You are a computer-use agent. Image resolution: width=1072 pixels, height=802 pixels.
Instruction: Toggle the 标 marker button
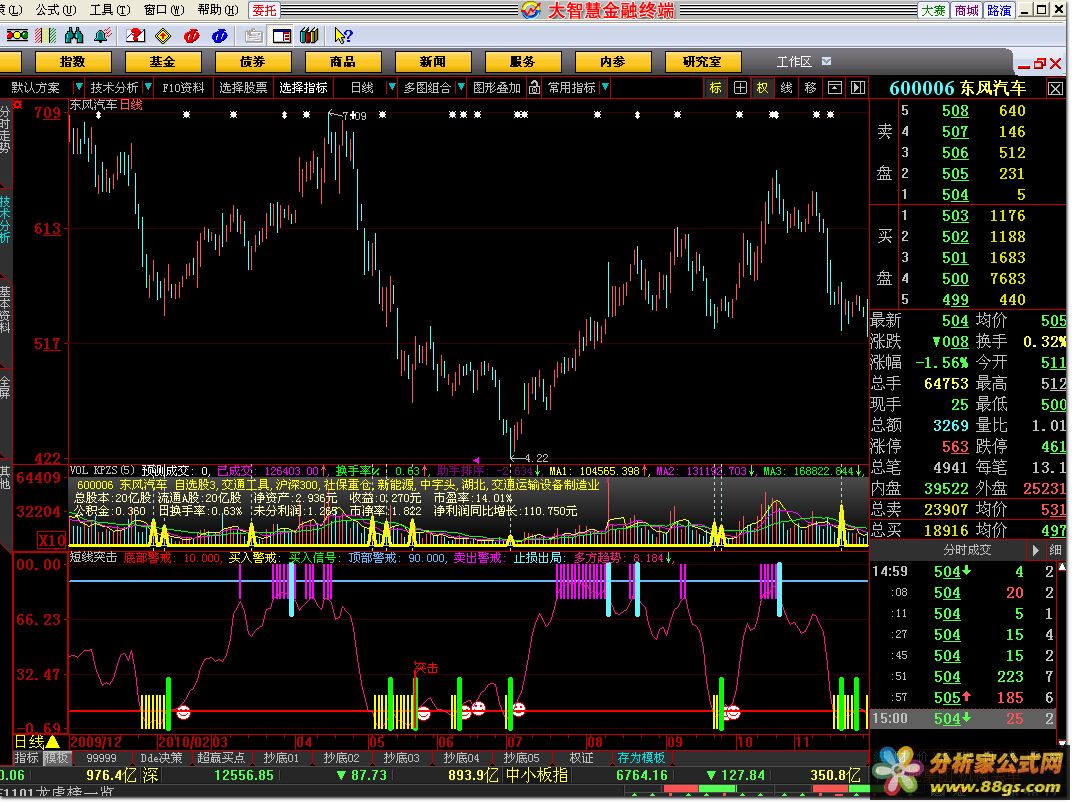click(716, 88)
